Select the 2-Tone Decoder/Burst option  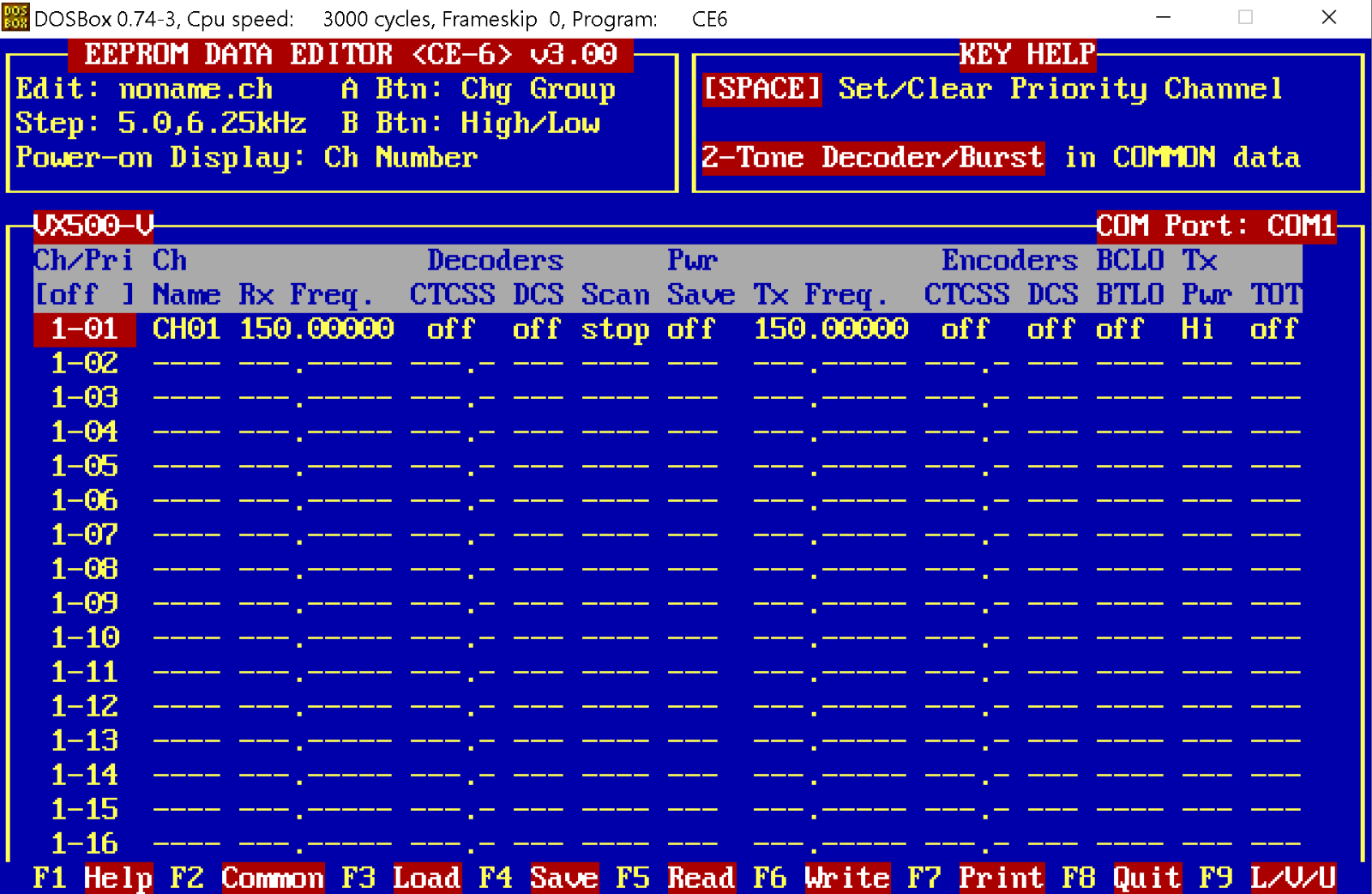coord(873,157)
